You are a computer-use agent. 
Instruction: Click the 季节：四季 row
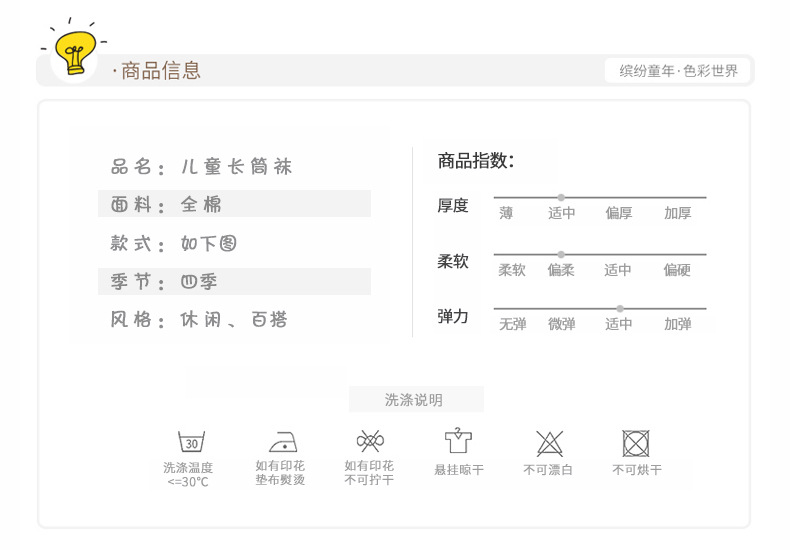[x=234, y=282]
